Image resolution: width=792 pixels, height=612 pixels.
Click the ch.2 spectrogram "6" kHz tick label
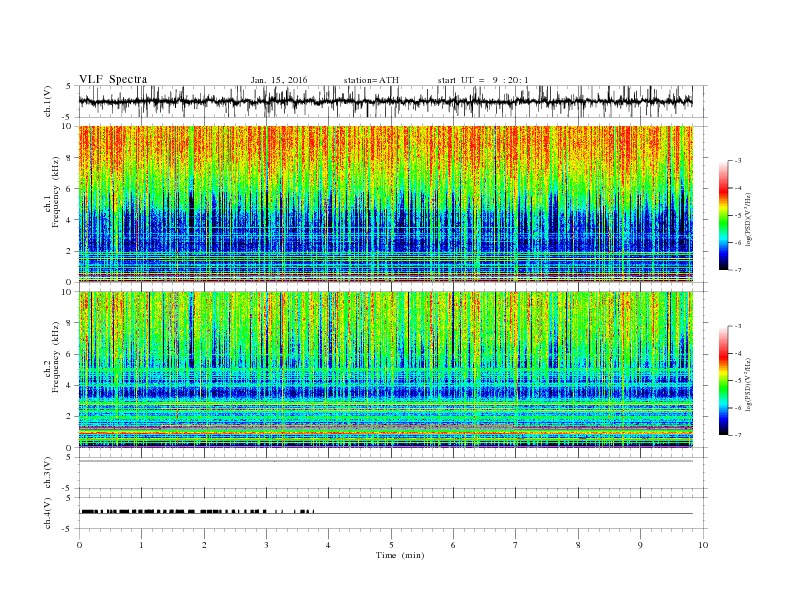click(69, 354)
